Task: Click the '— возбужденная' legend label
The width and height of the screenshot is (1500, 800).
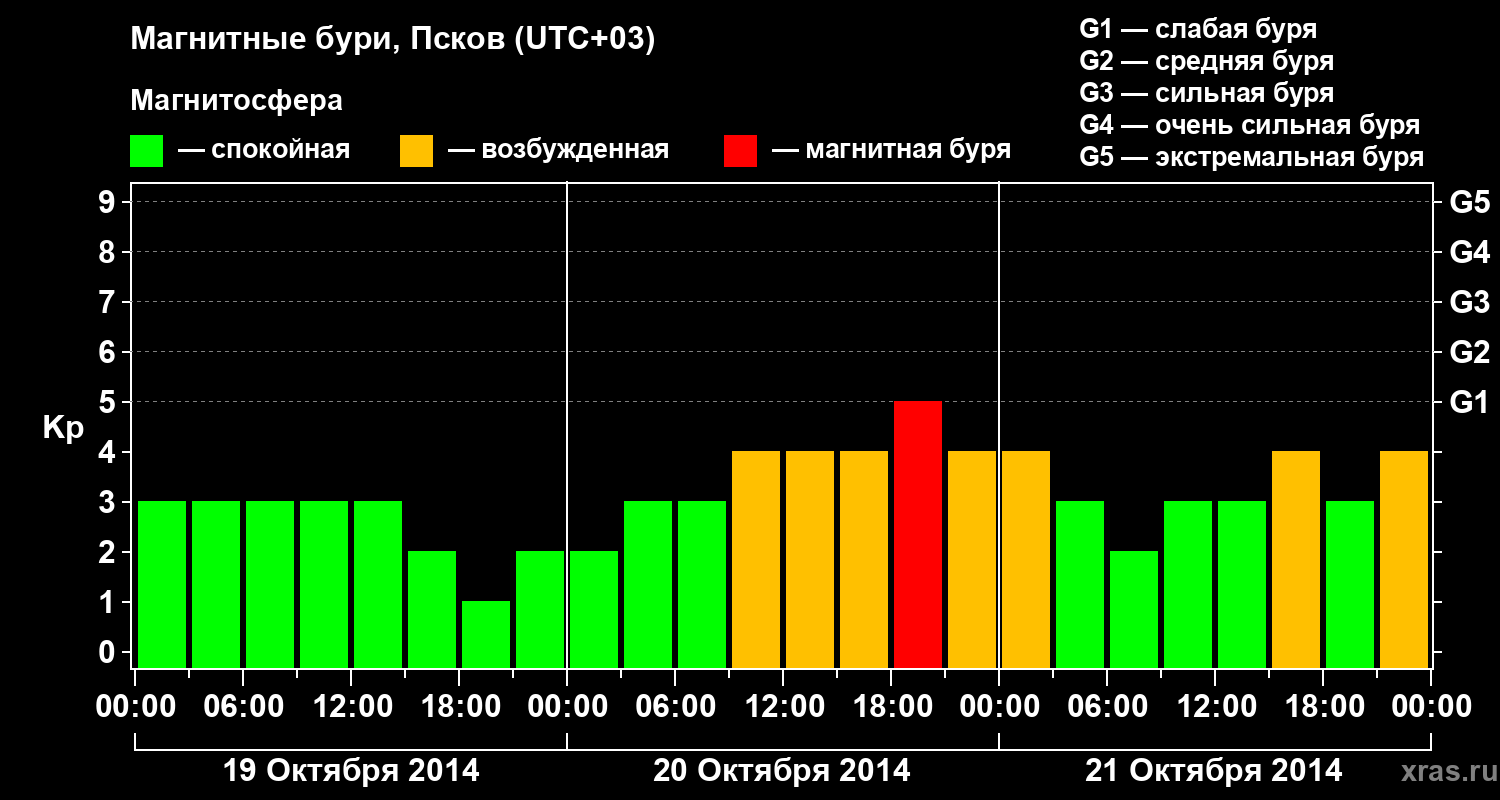Action: [558, 151]
